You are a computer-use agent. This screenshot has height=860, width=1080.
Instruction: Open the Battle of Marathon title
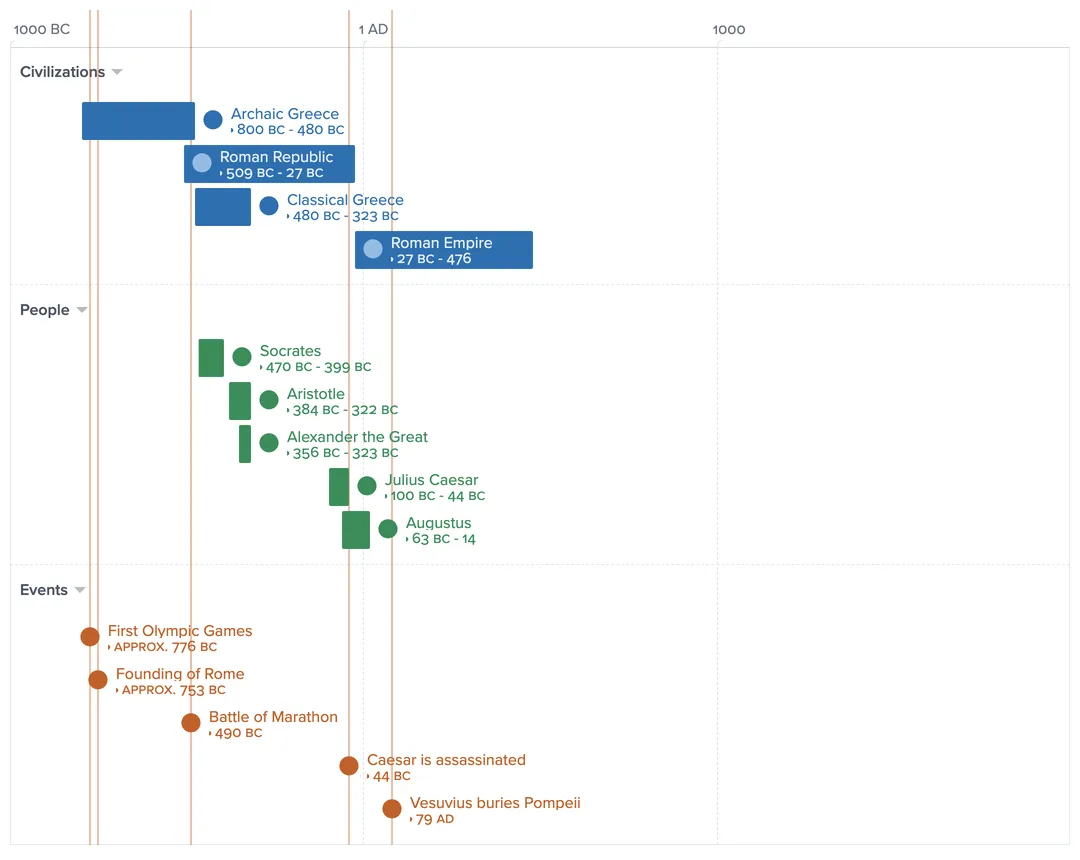273,717
